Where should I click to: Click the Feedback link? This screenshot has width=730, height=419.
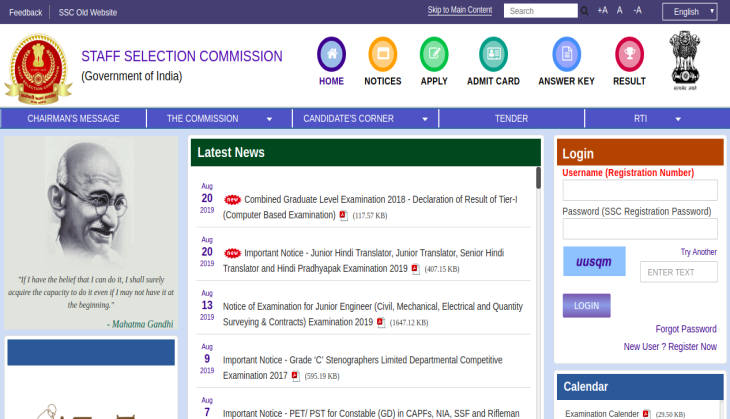coord(26,13)
